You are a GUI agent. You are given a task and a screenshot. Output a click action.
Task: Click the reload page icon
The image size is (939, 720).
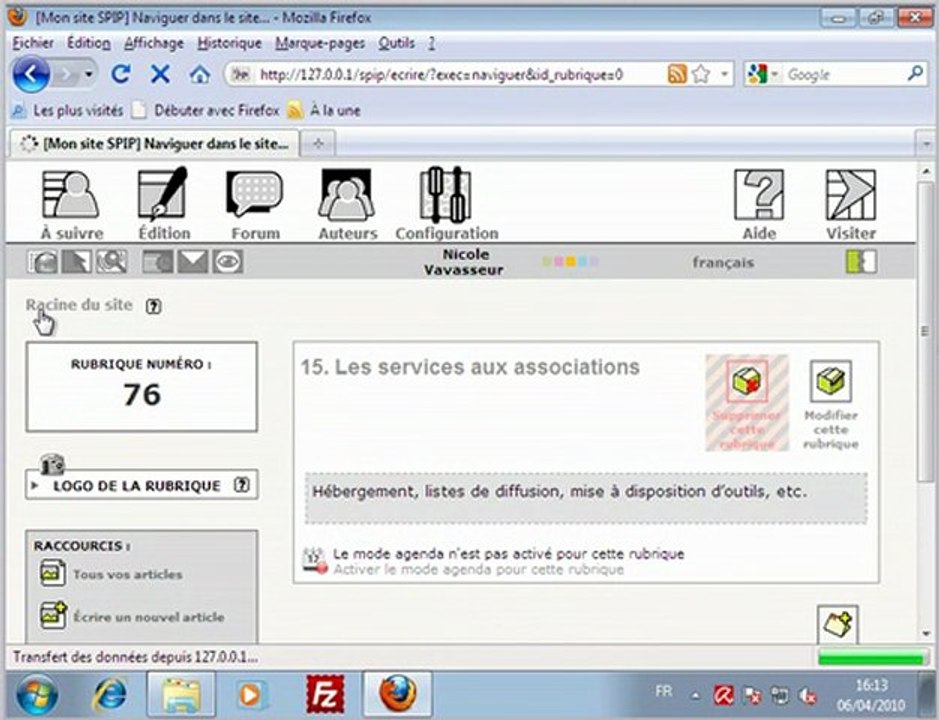click(121, 75)
